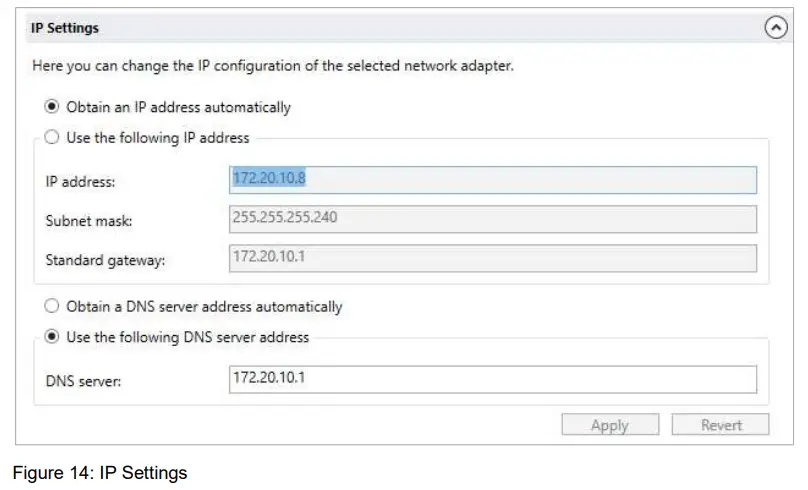
Task: Focus the Standard gateway input box
Action: point(492,259)
